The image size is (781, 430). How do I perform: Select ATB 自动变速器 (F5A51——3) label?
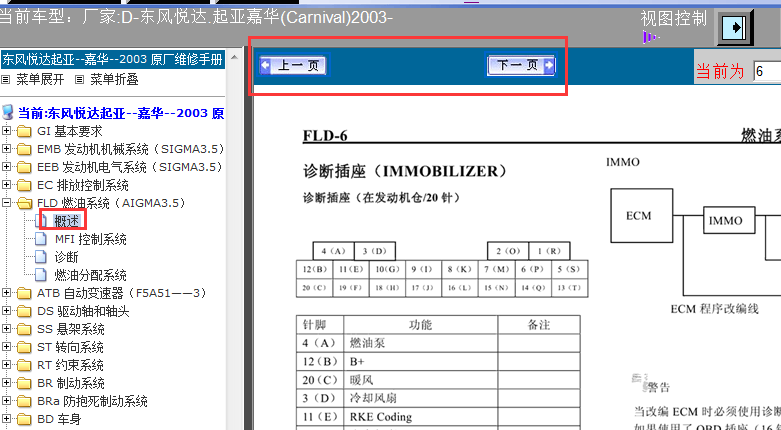(122, 293)
